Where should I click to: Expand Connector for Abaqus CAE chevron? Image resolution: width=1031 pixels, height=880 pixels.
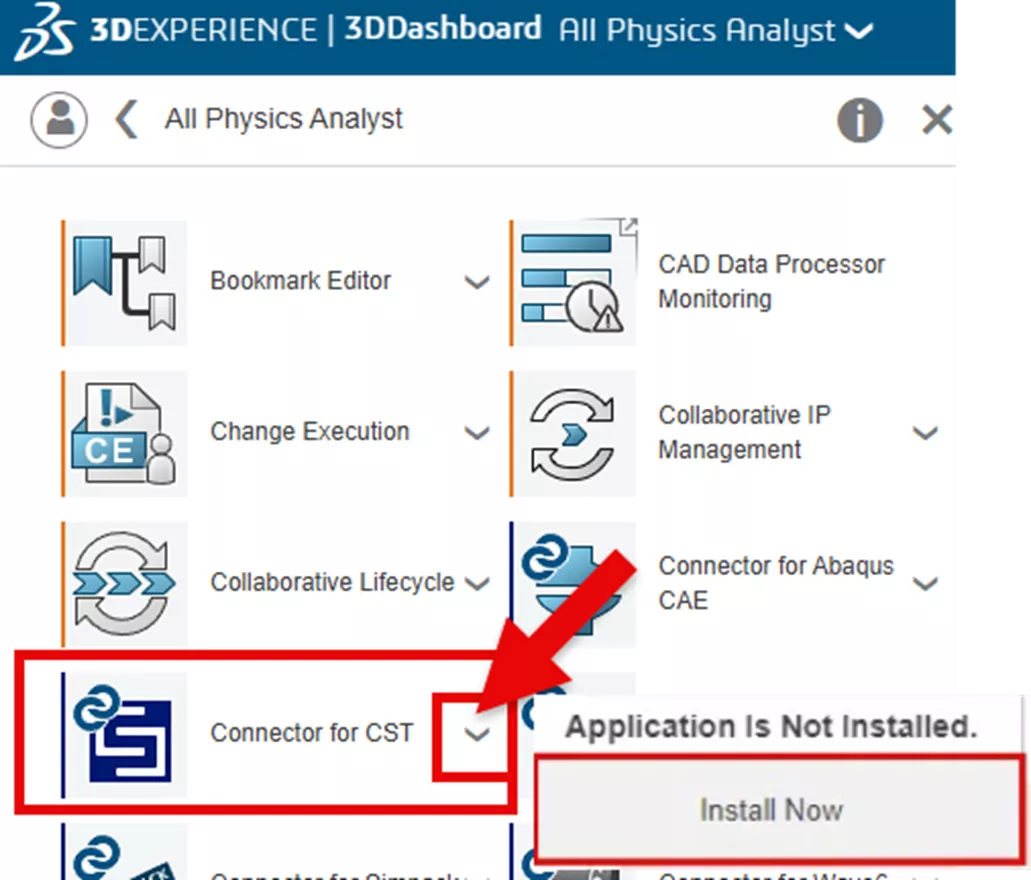click(x=925, y=583)
